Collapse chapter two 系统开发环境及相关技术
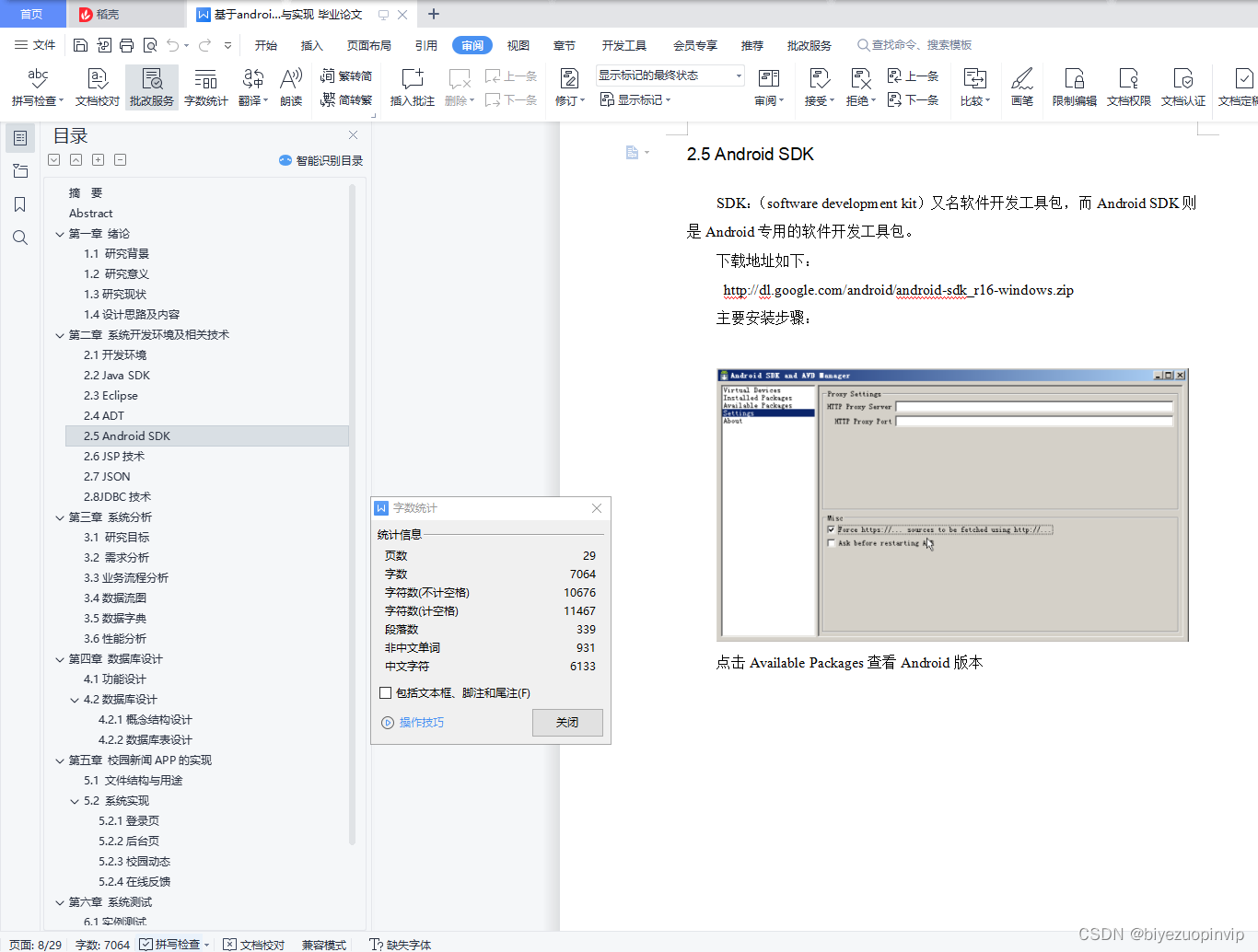Image resolution: width=1258 pixels, height=952 pixels. pyautogui.click(x=60, y=335)
